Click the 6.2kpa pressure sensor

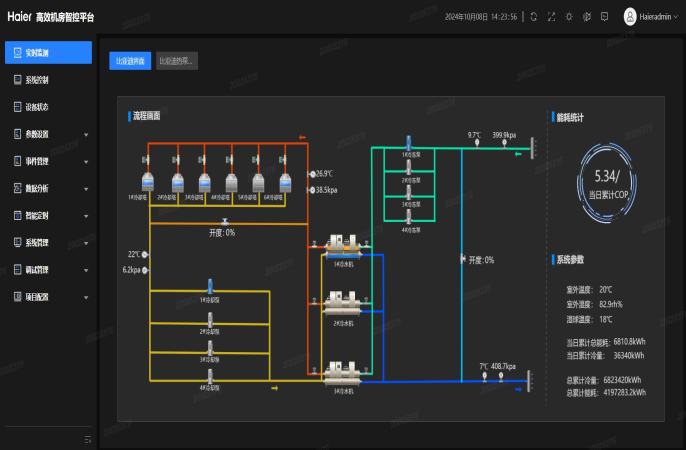pos(145,270)
